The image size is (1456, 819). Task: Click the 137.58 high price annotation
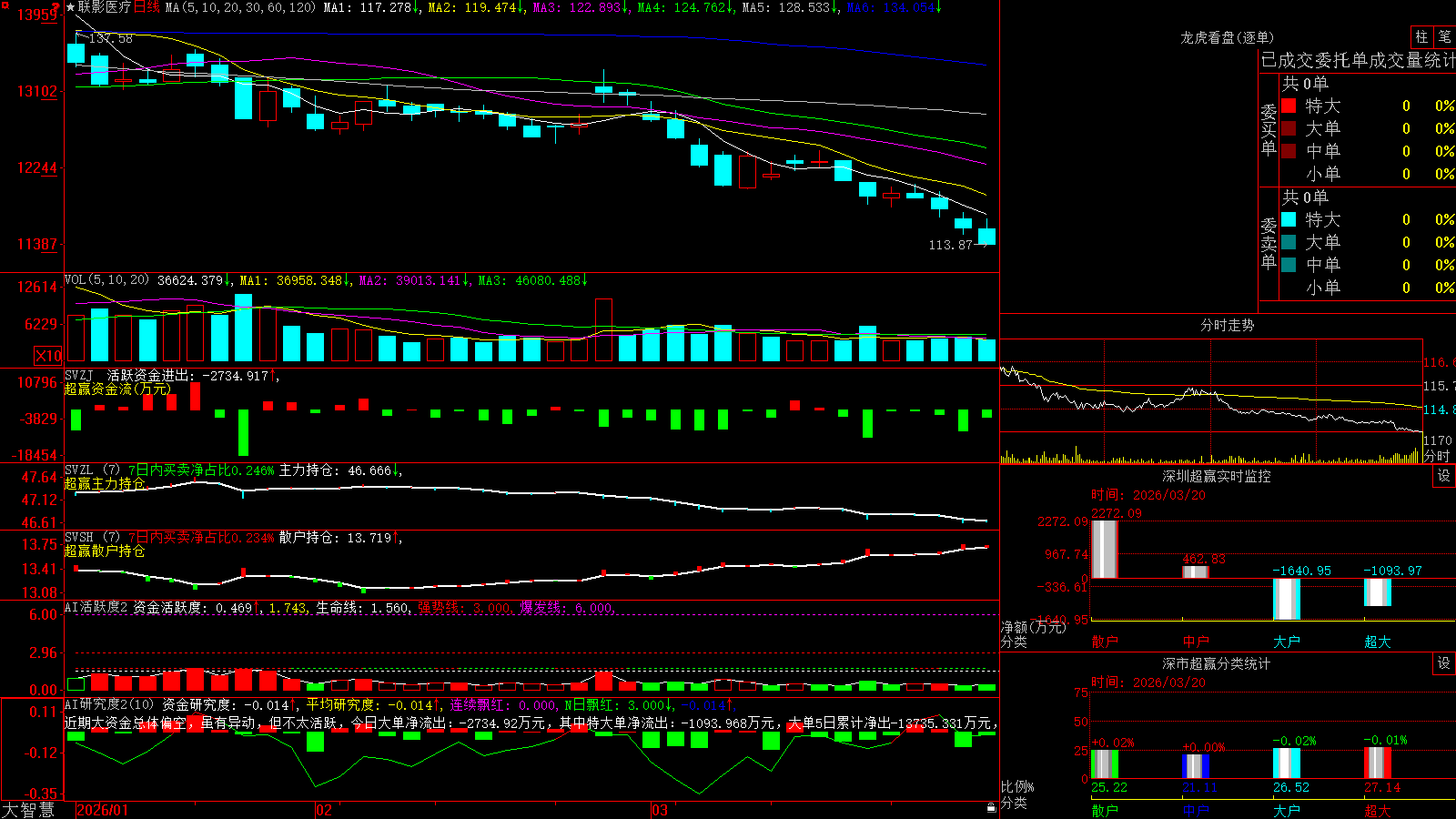[x=110, y=38]
